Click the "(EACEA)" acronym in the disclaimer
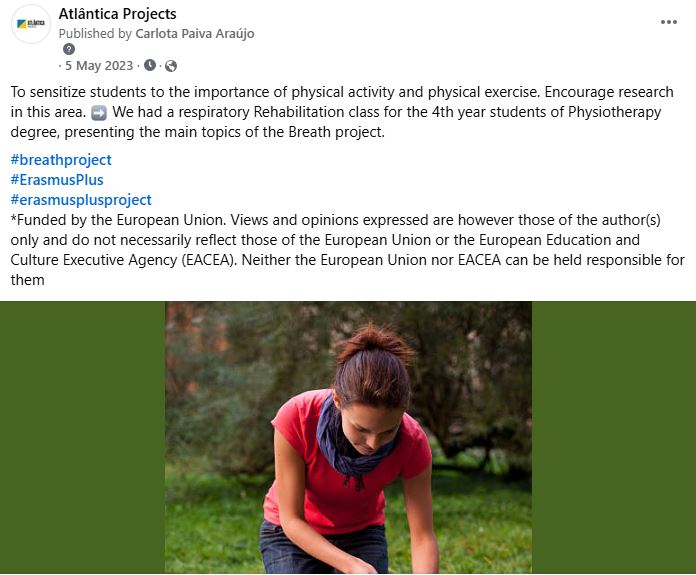 click(210, 260)
